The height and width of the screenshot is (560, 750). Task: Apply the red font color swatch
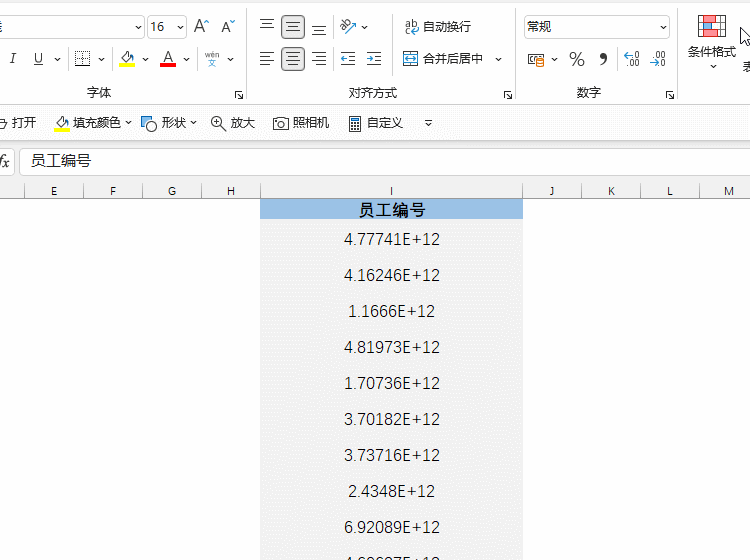168,59
